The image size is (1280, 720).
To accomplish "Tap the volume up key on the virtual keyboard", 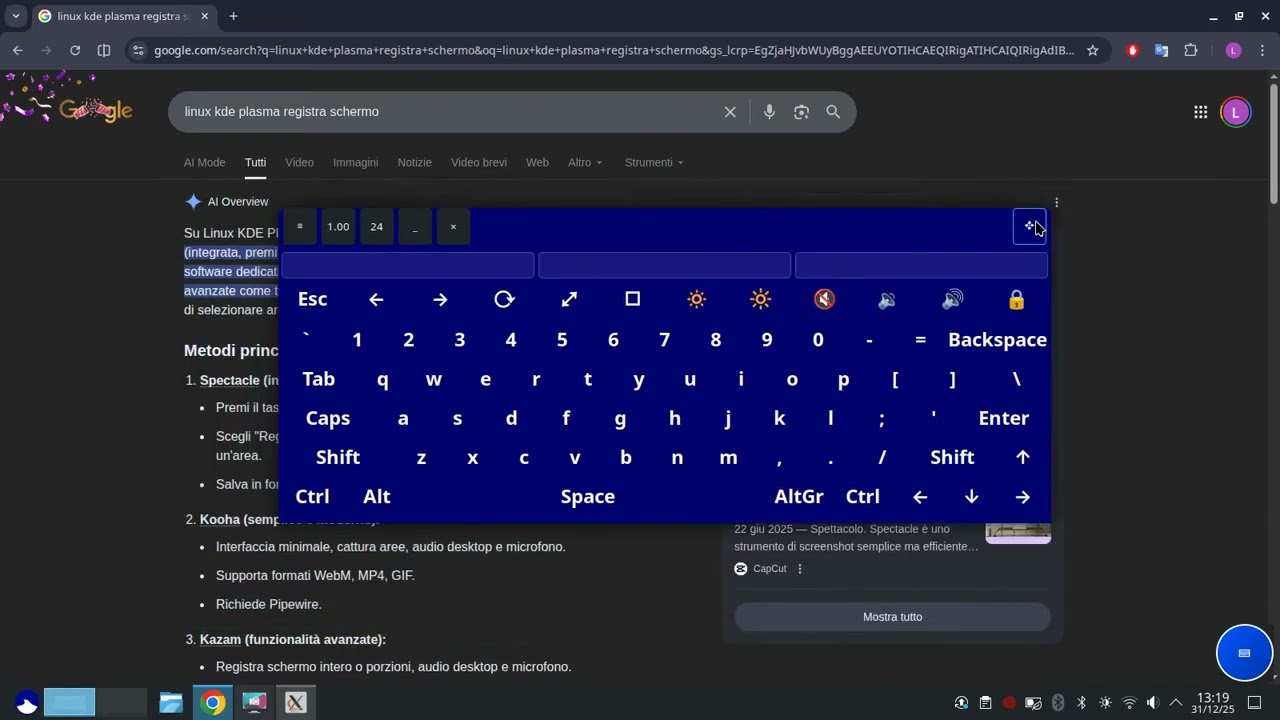I will click(952, 299).
